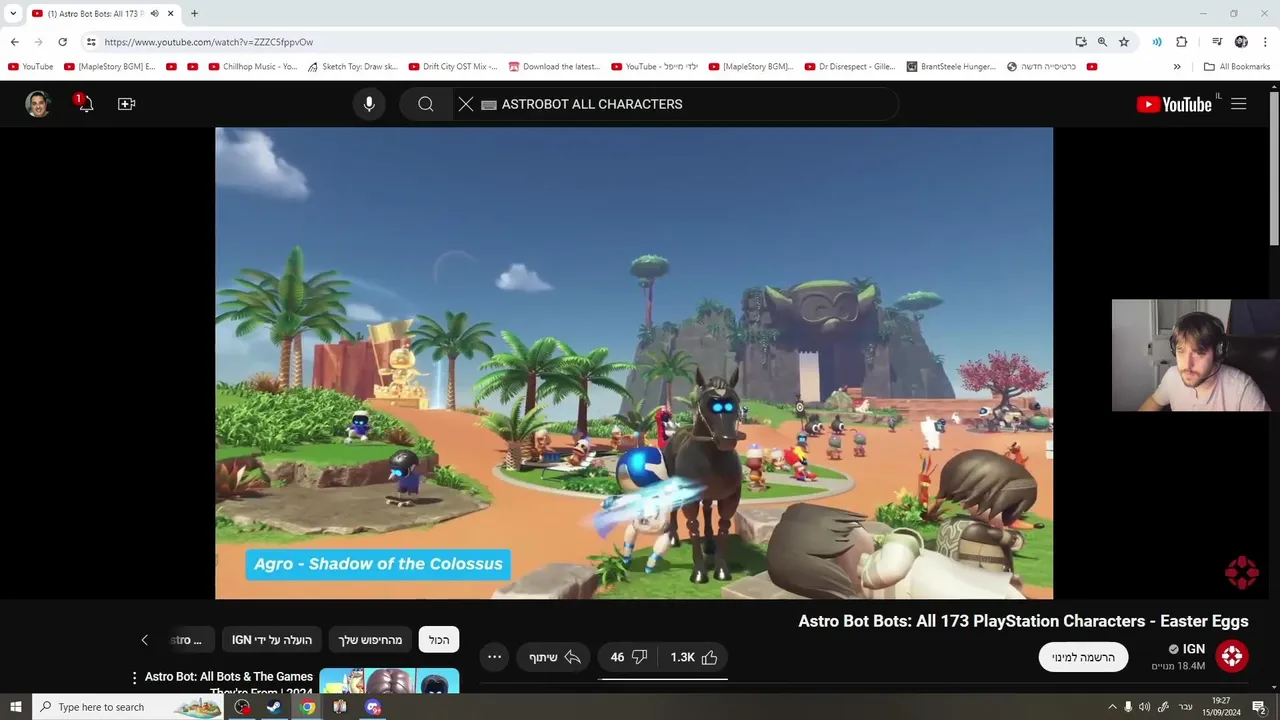Switch to Chrome in the taskbar
Image resolution: width=1280 pixels, height=720 pixels.
307,707
